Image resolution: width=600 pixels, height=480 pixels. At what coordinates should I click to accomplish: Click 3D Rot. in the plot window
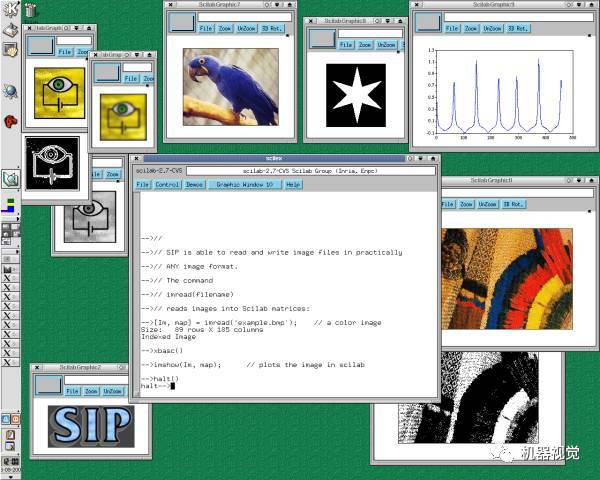pyautogui.click(x=519, y=29)
